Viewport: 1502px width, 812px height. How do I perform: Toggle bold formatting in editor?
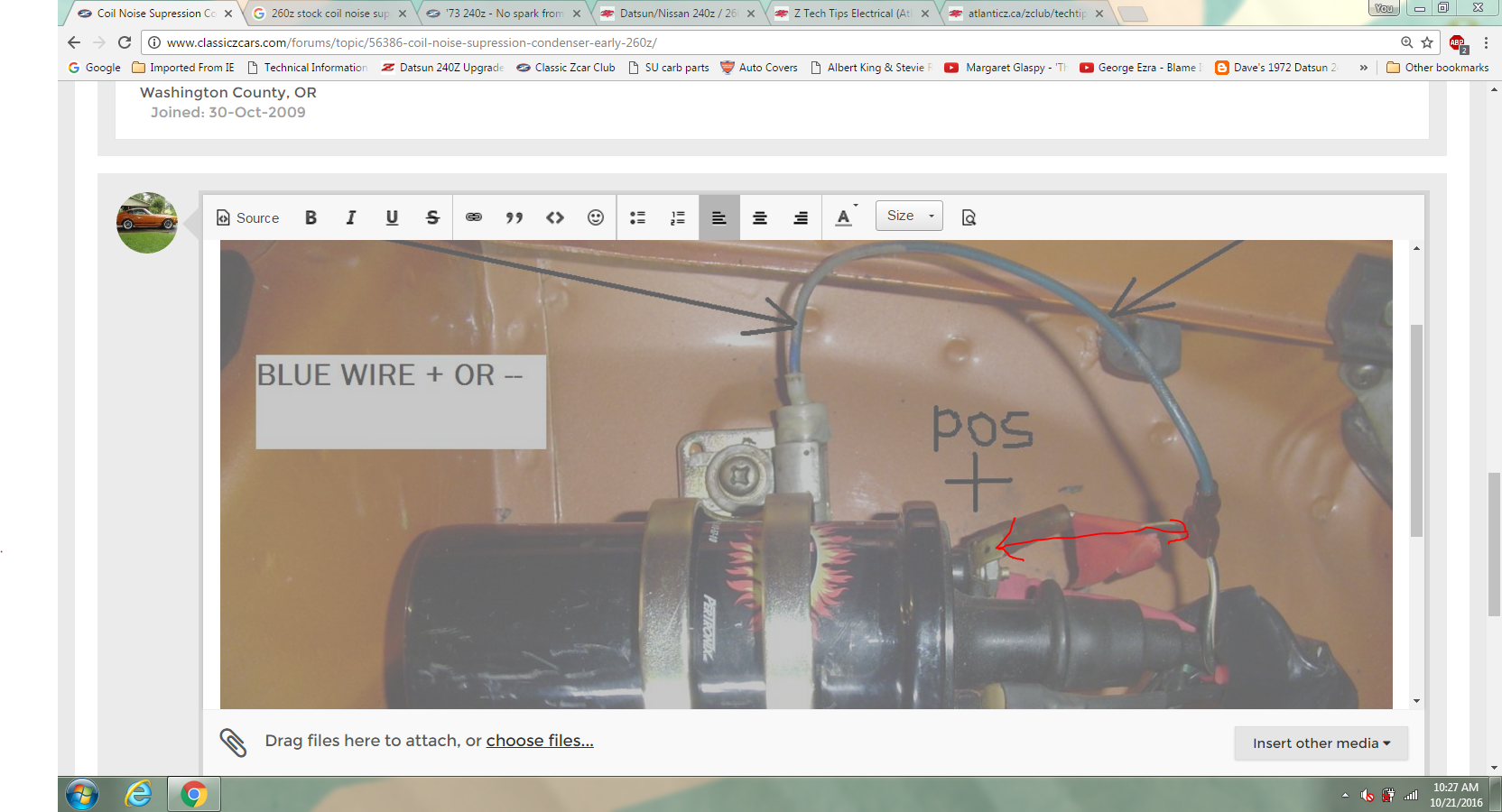point(311,217)
